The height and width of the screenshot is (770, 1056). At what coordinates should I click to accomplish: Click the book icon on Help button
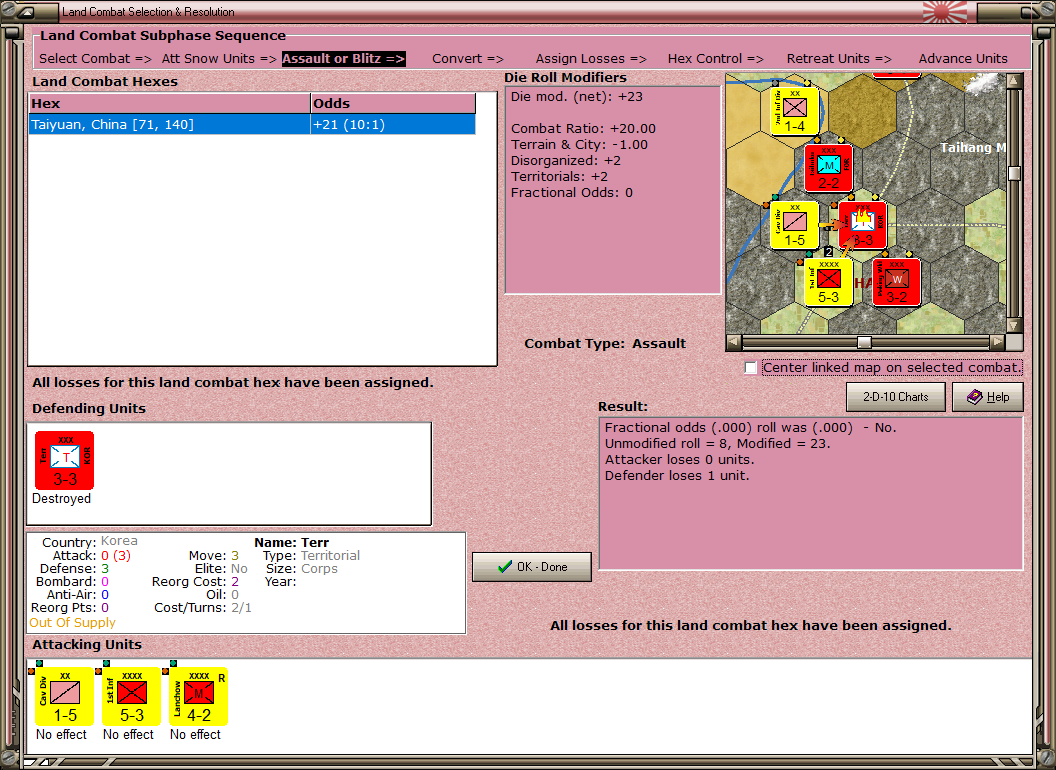click(x=975, y=397)
